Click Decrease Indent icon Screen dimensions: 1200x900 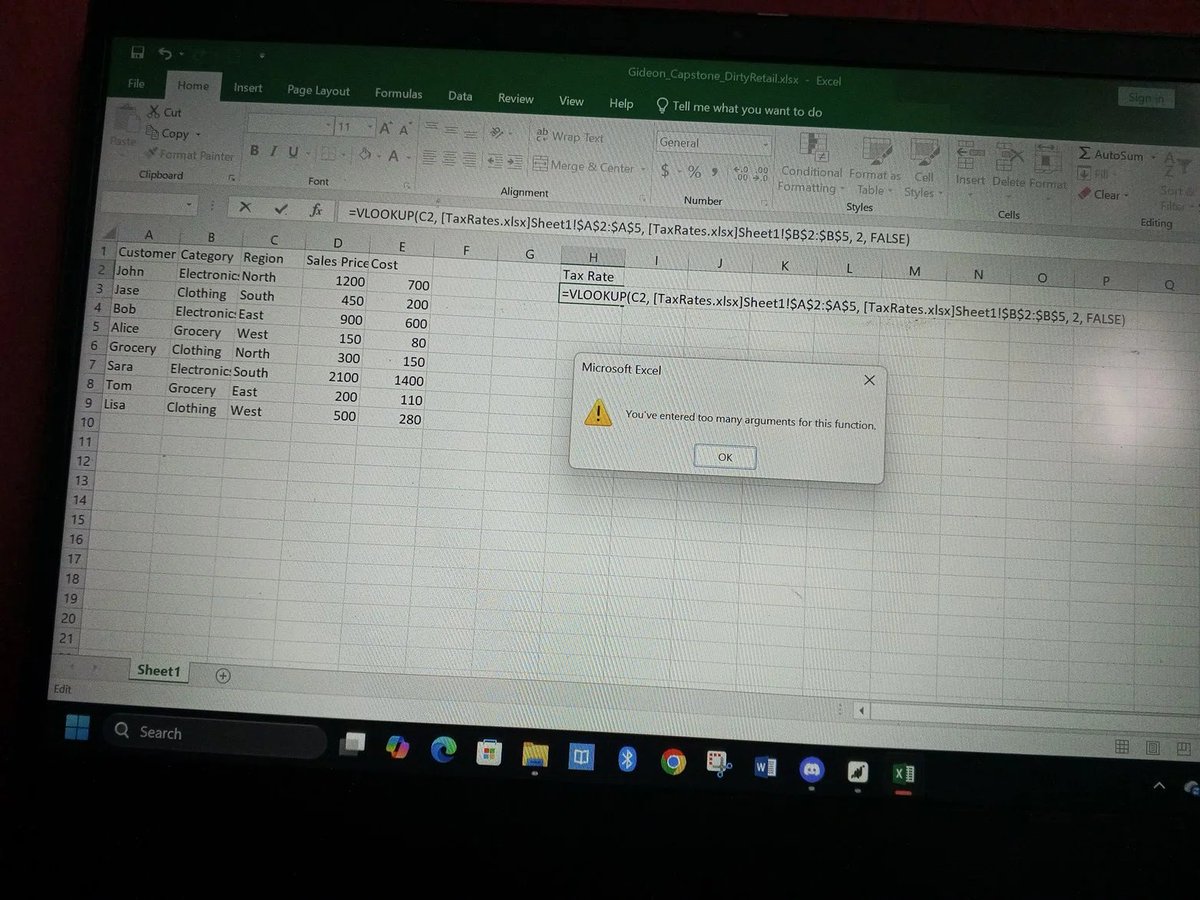pyautogui.click(x=494, y=161)
